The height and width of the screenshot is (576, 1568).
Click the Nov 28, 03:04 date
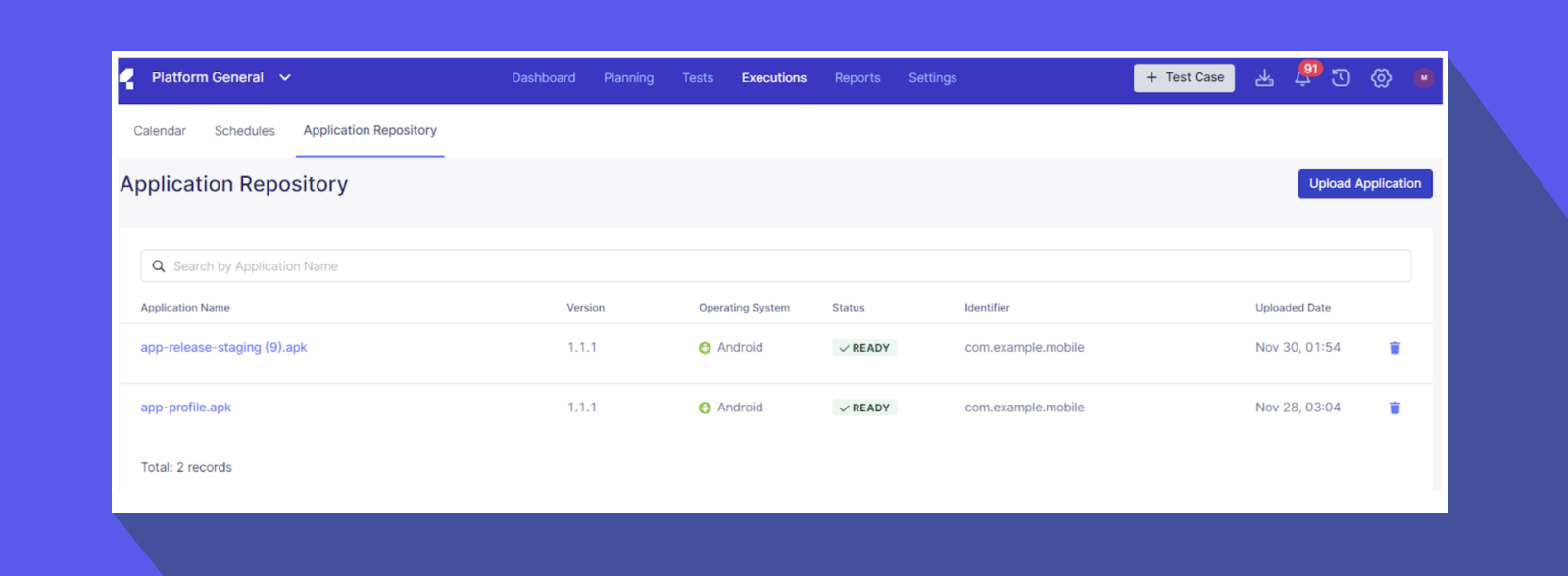[1298, 408]
